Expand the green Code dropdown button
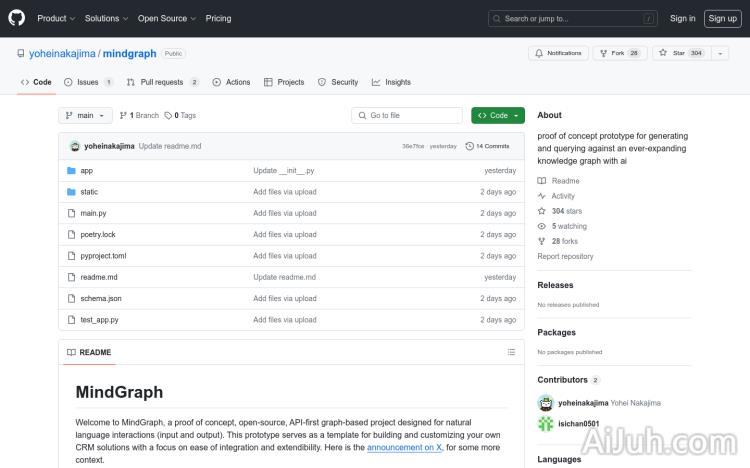 (498, 116)
